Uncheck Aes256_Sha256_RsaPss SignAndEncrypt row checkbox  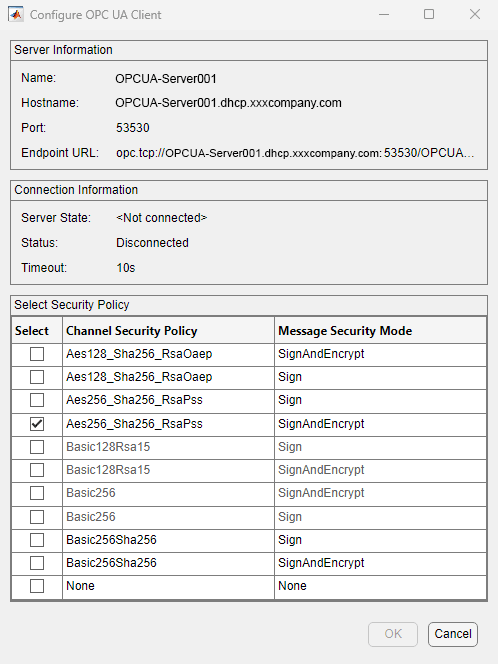[x=37, y=423]
